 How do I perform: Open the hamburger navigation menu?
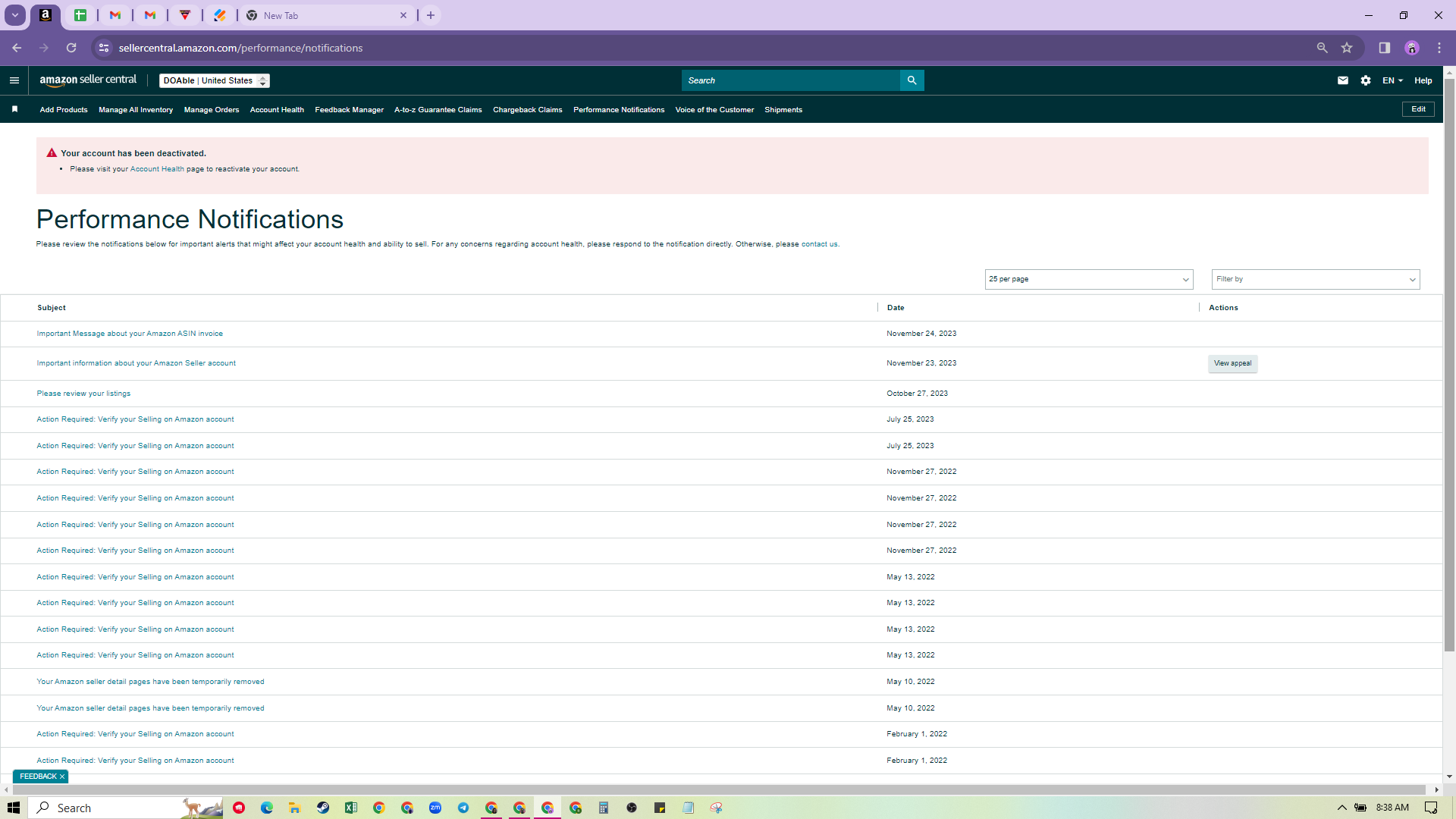[x=14, y=80]
